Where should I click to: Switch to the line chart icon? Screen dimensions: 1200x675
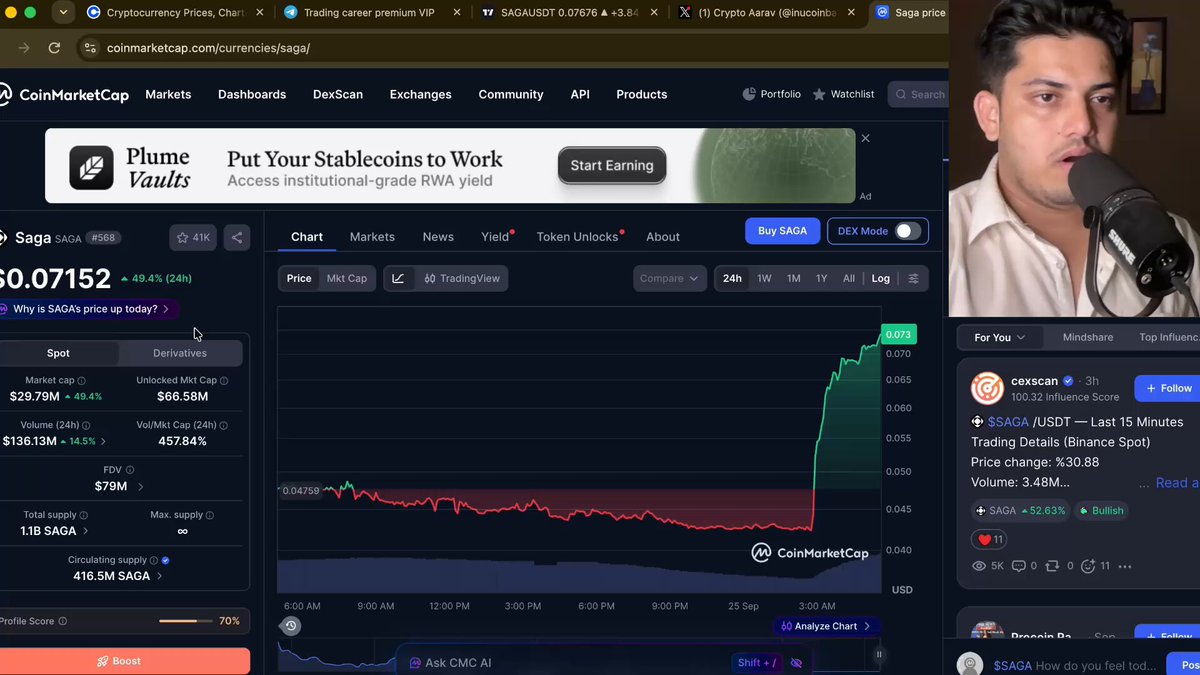point(398,278)
